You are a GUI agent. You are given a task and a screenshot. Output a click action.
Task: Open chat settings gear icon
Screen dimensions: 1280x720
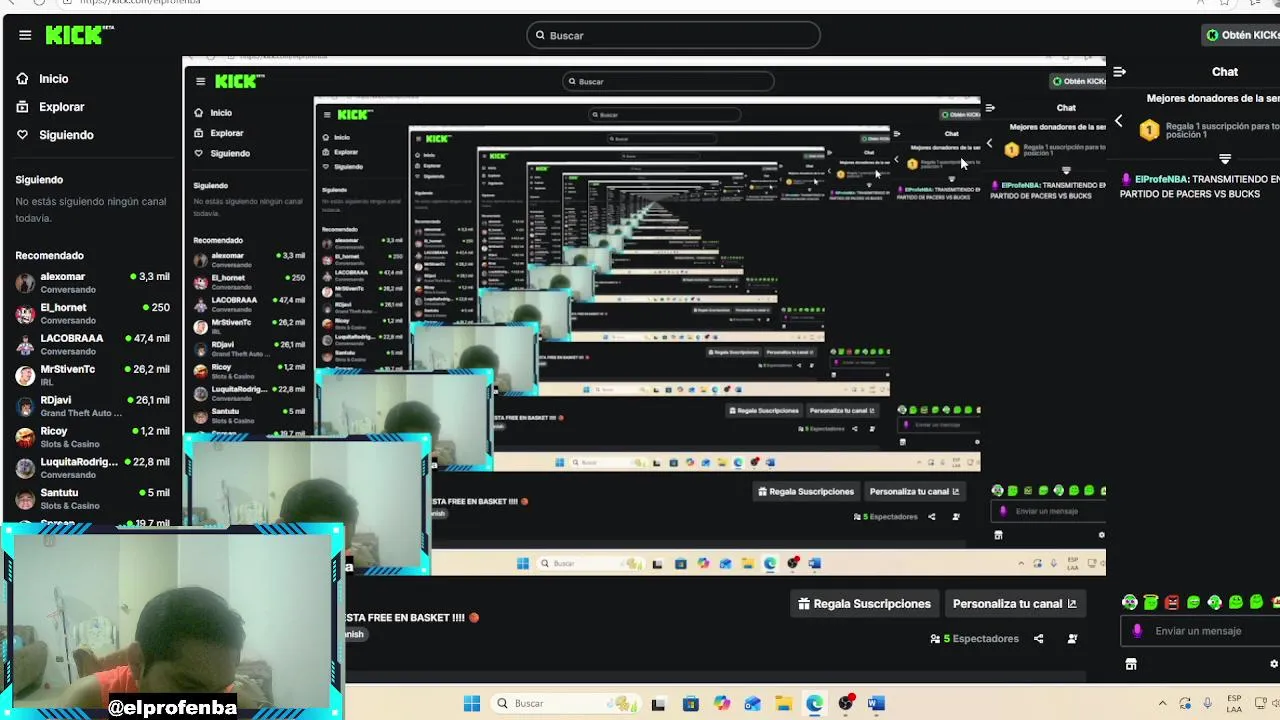pos(1274,664)
